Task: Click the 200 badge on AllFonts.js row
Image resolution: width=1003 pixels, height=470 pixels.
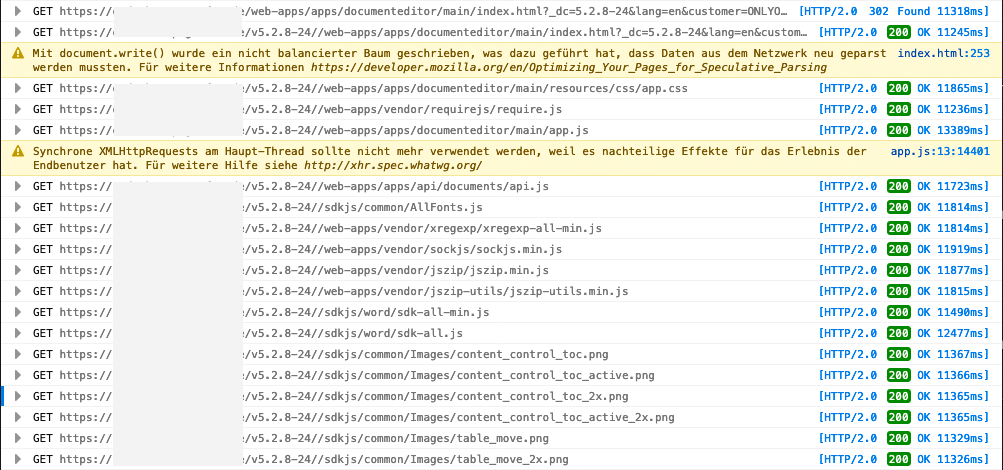Action: tap(899, 207)
